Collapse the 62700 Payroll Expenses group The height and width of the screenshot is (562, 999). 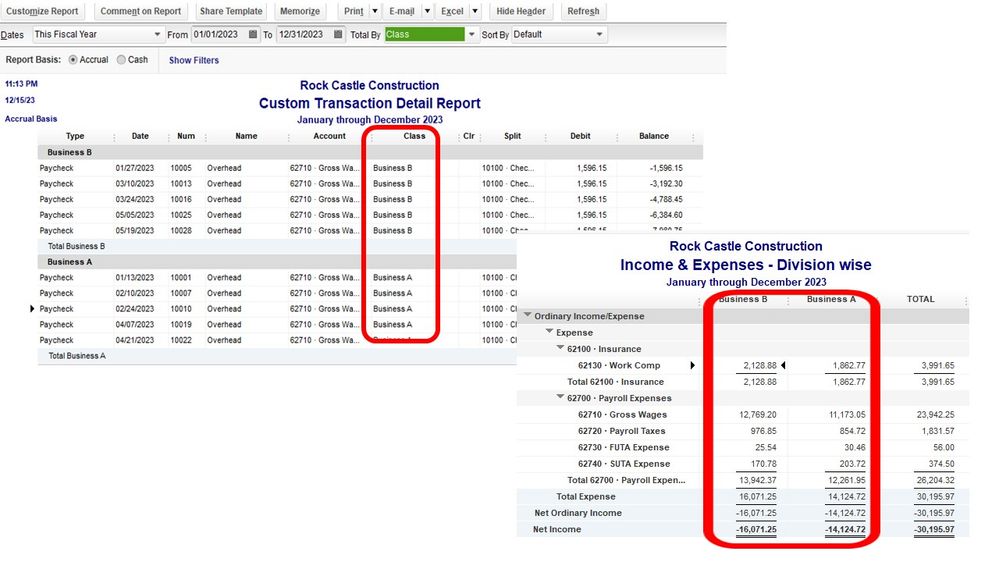point(560,397)
